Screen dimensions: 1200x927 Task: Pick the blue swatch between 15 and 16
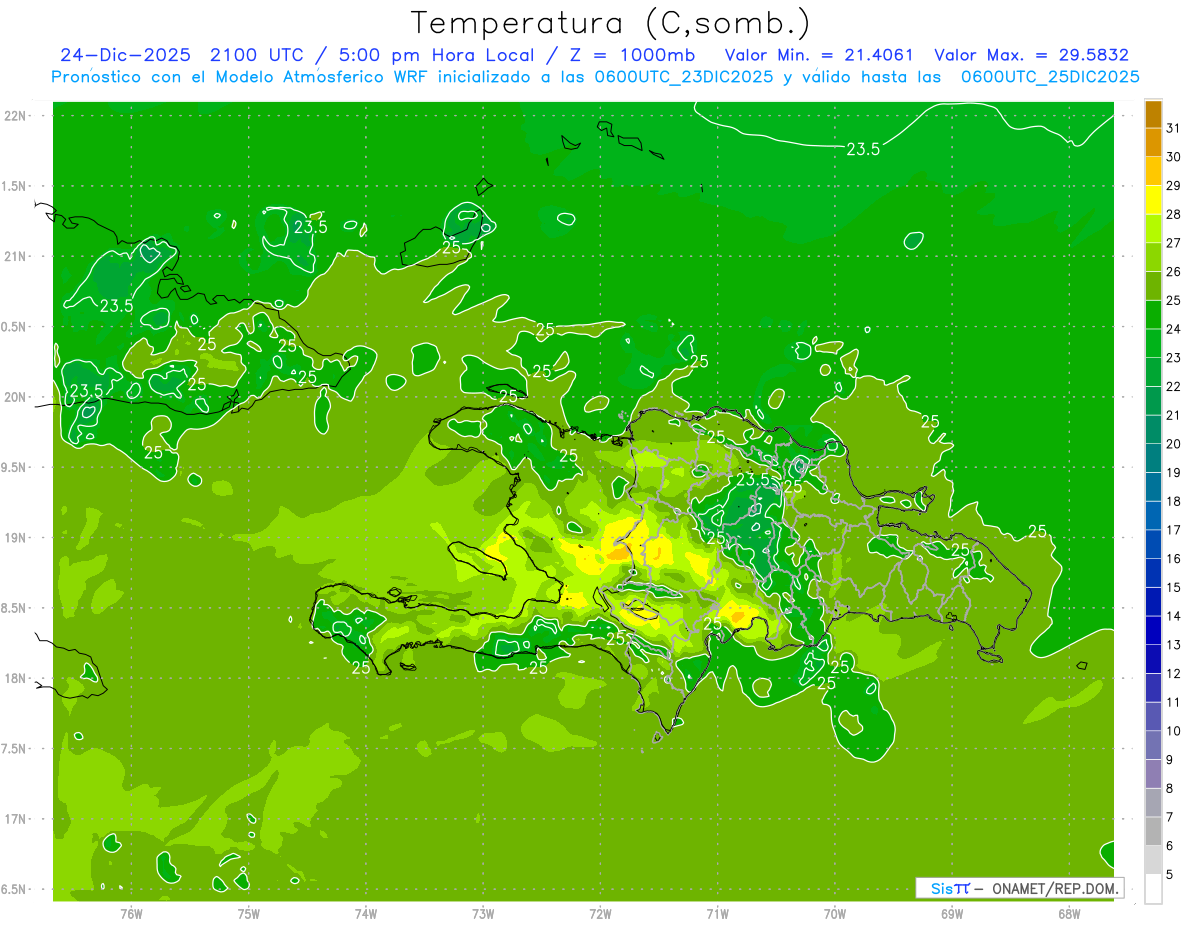[1153, 573]
